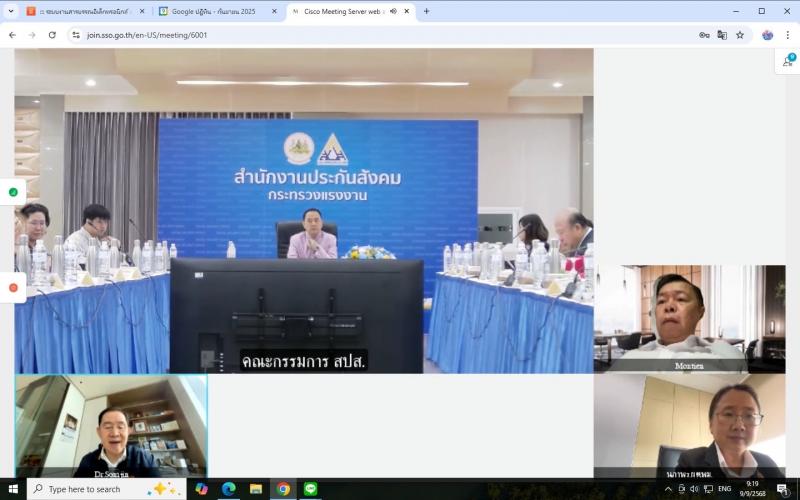Open the participants panel icon
This screenshot has height=500, width=800.
[x=787, y=62]
